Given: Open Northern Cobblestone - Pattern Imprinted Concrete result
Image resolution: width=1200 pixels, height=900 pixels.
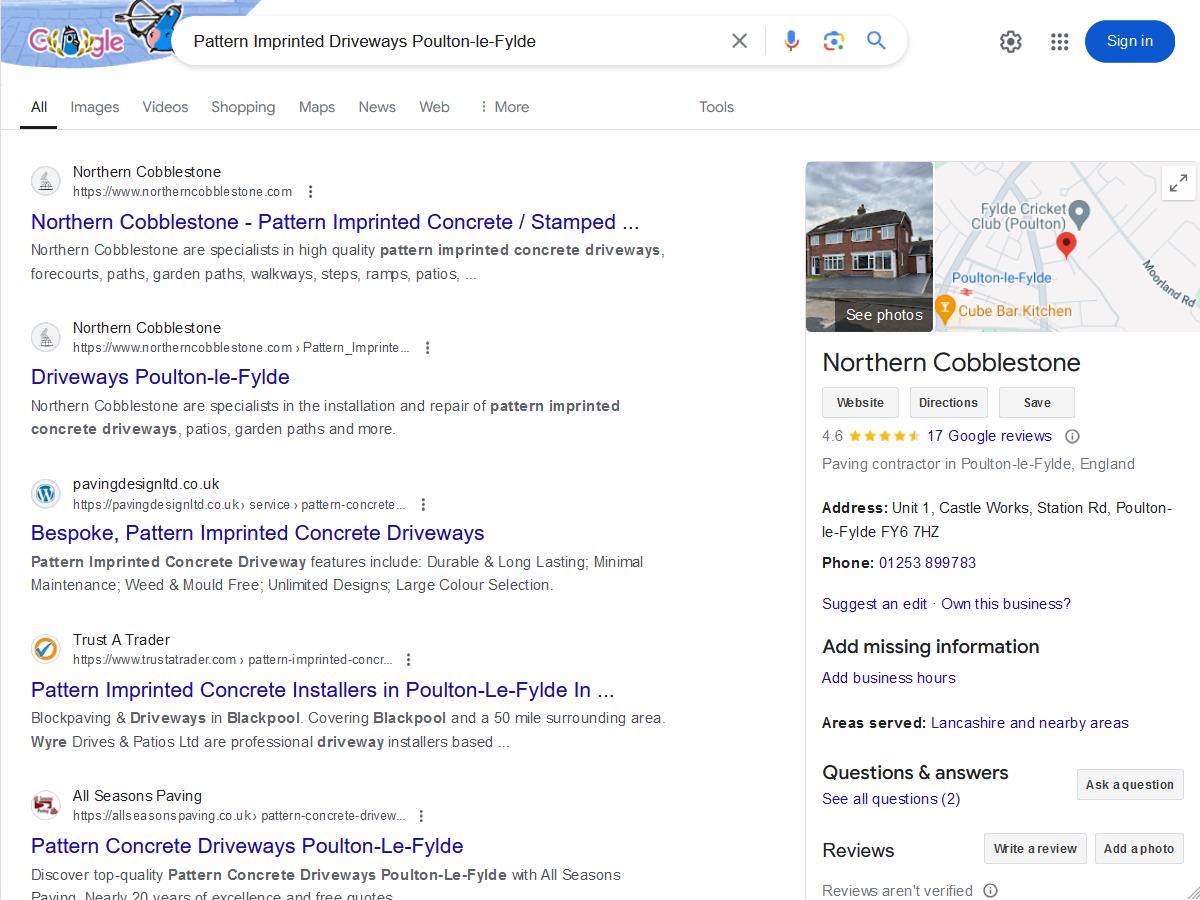Looking at the screenshot, I should [335, 222].
